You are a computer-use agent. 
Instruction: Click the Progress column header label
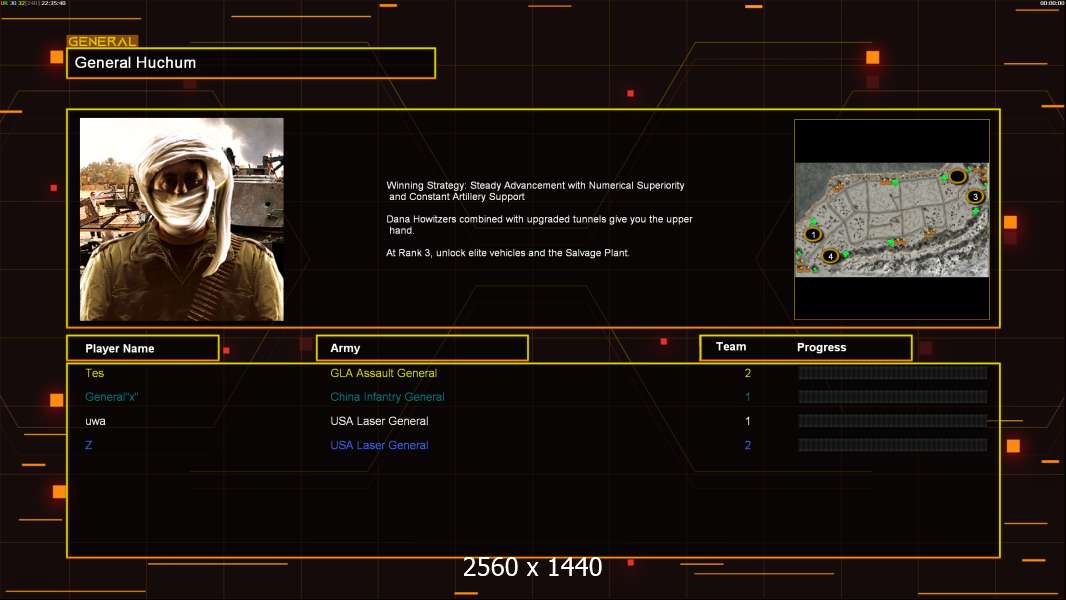tap(821, 347)
